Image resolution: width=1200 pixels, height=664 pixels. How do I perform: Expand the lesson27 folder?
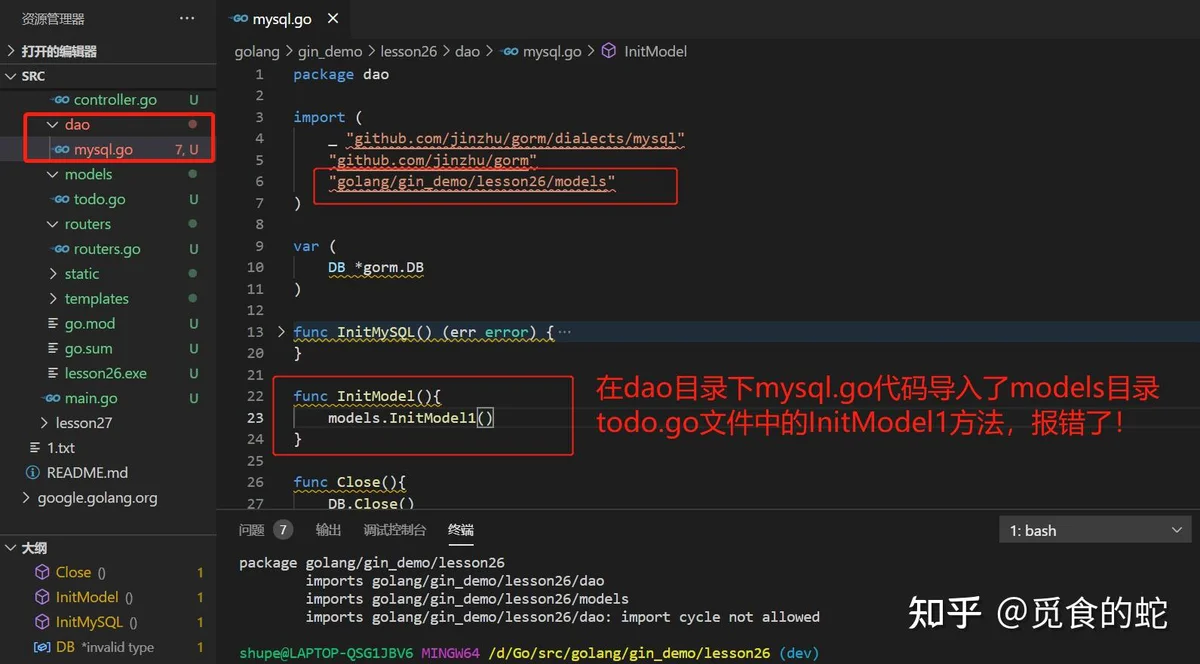click(84, 423)
